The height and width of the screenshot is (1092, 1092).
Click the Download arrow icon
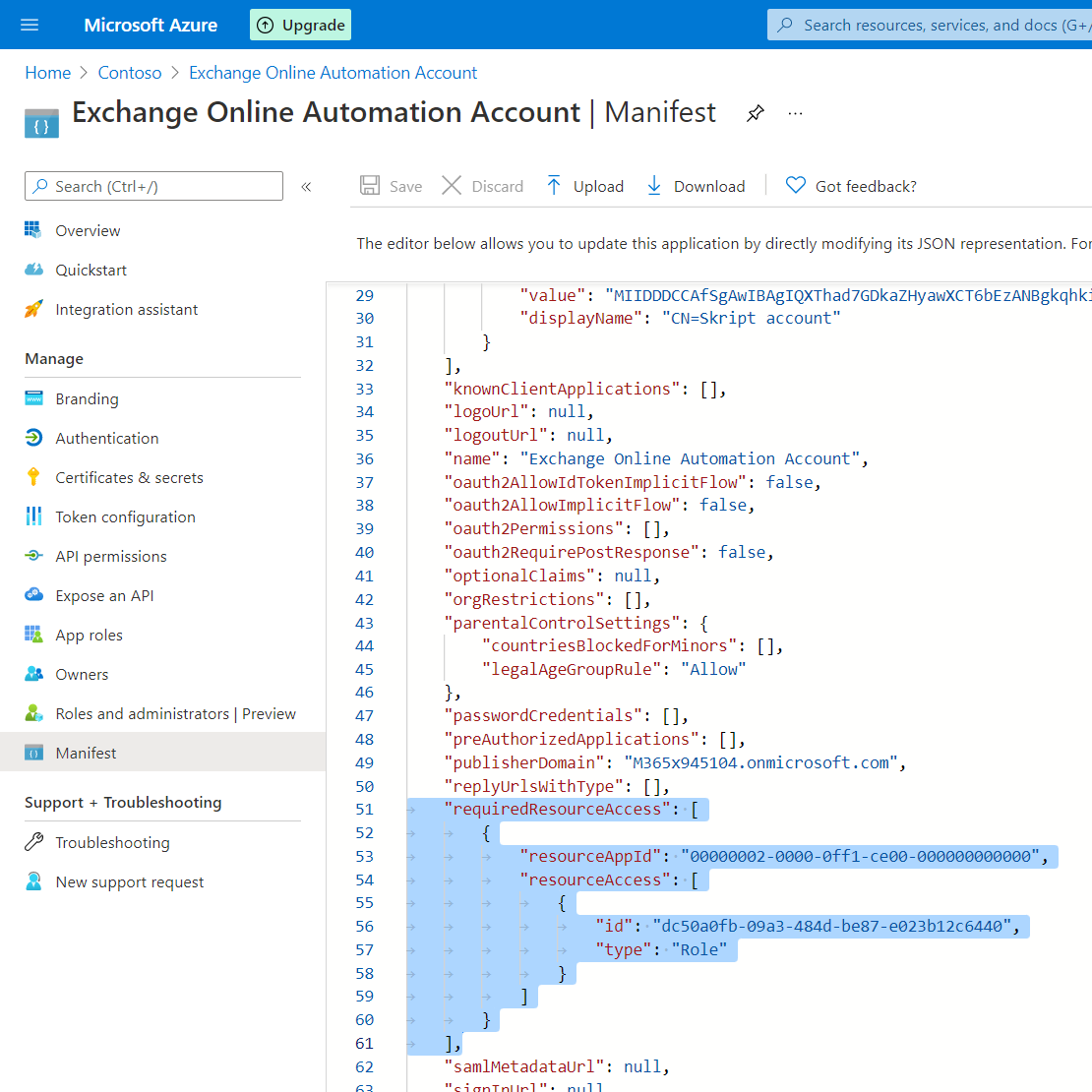654,185
